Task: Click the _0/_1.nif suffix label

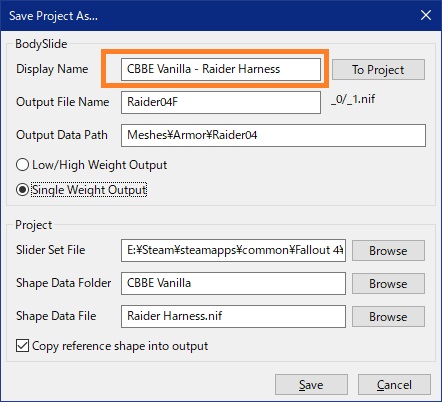Action: coord(353,99)
